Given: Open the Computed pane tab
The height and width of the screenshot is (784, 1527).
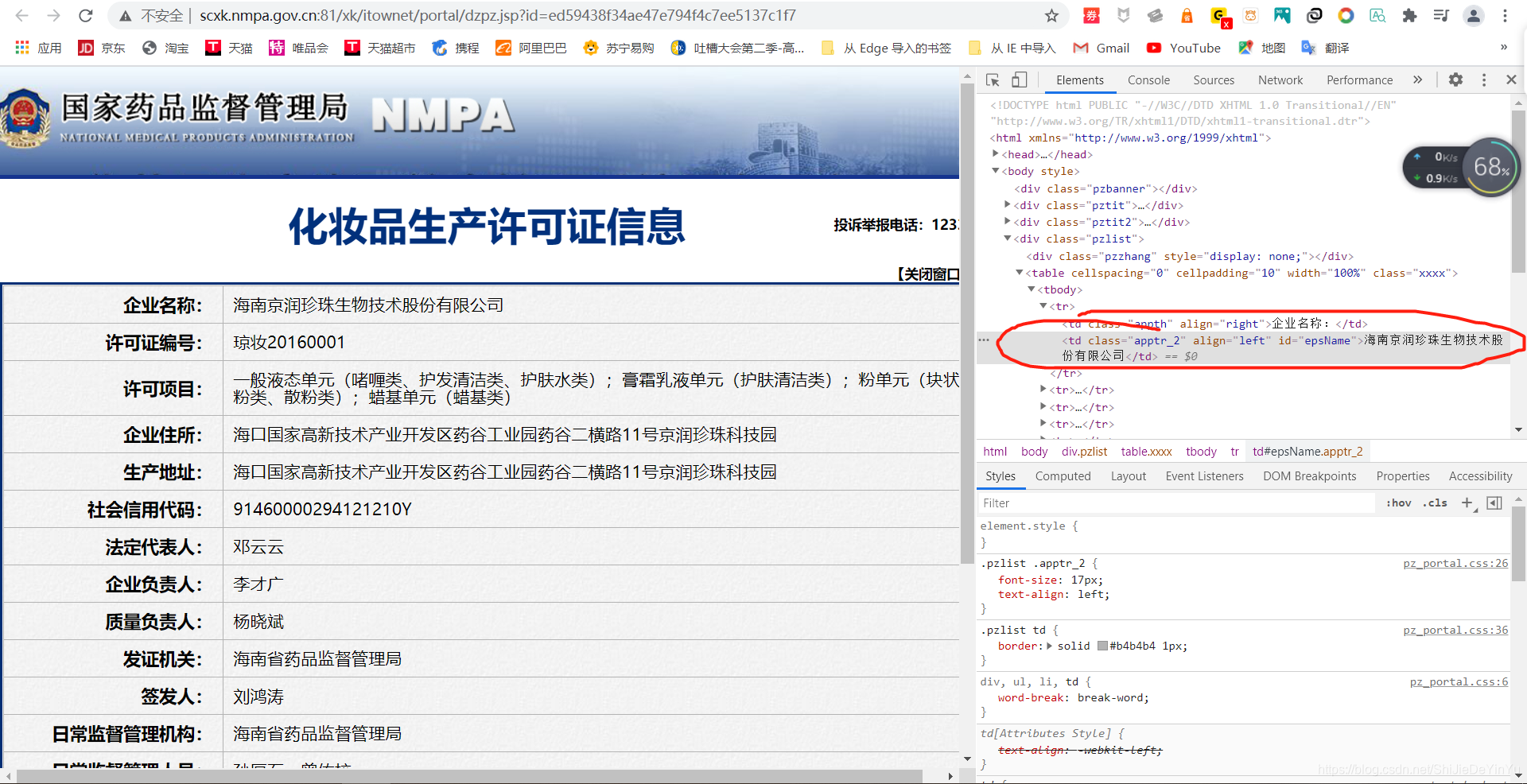Looking at the screenshot, I should coord(1063,476).
